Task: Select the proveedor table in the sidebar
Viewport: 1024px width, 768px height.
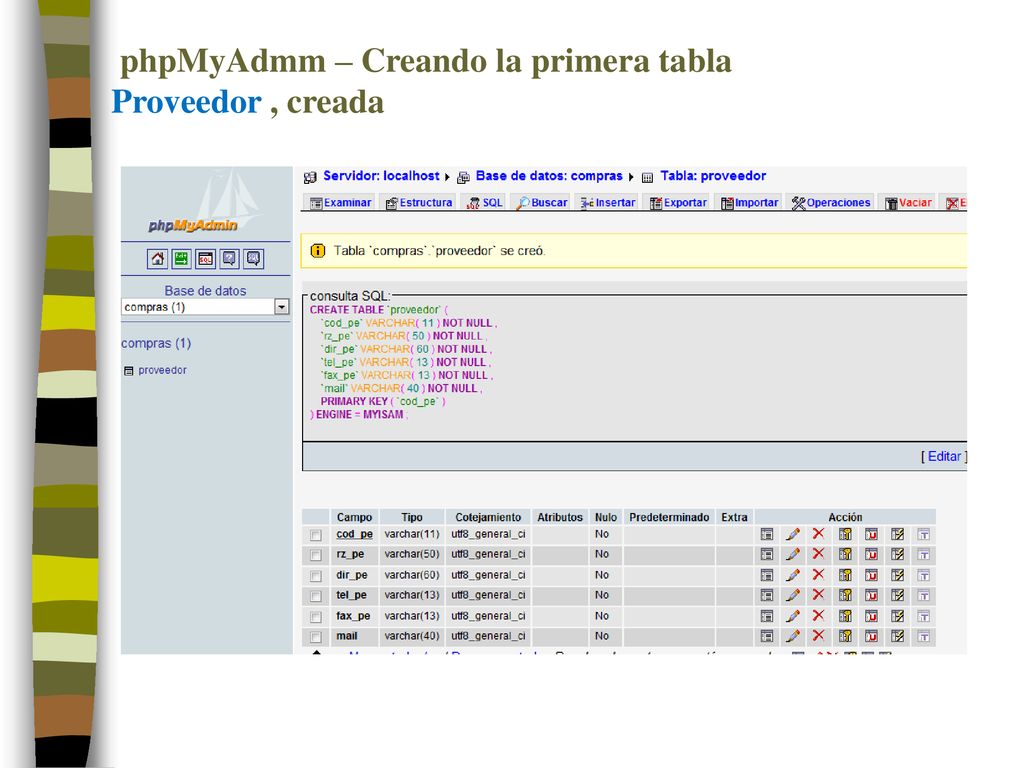Action: [163, 370]
